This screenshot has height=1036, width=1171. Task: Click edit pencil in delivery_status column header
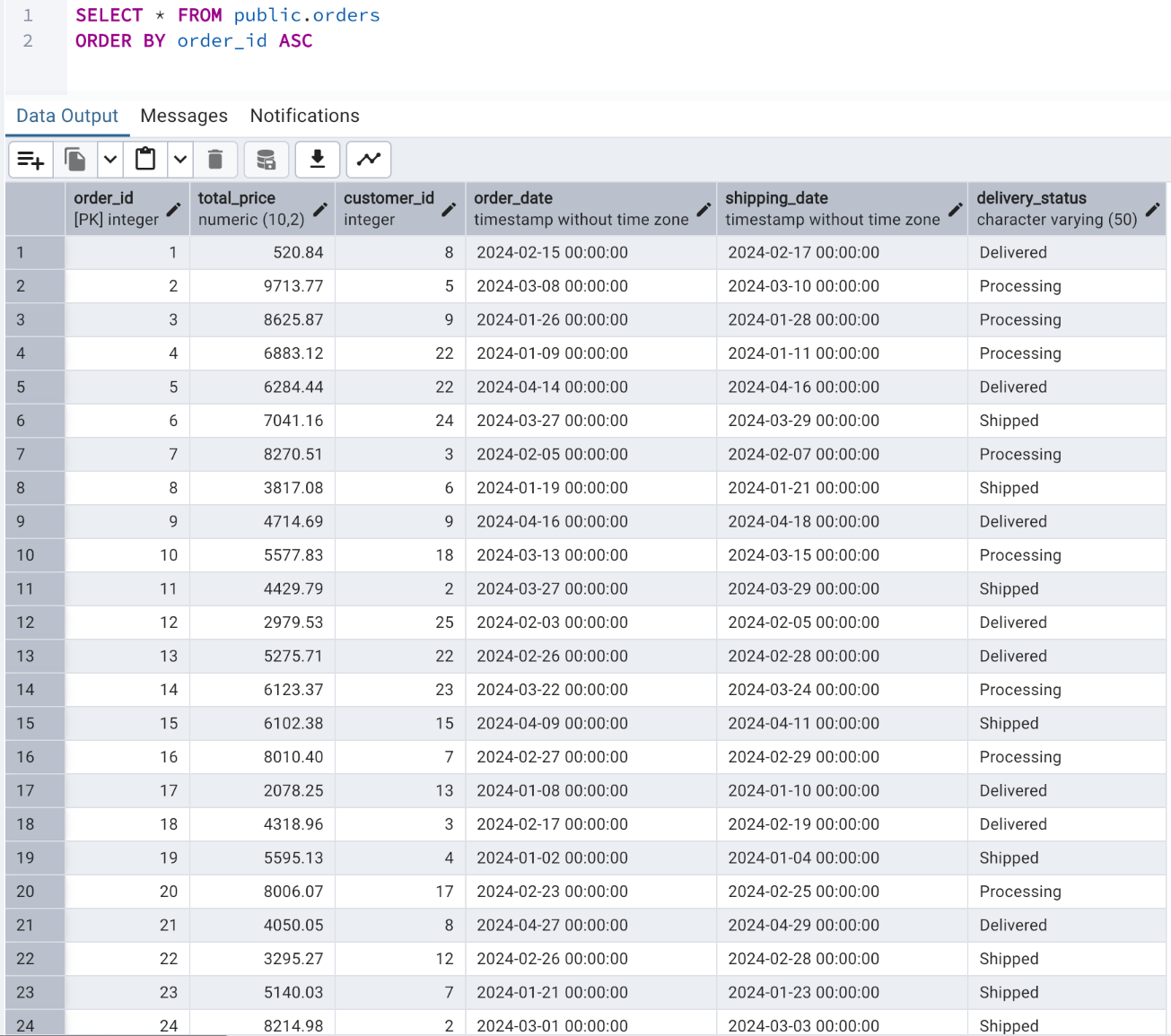(x=1152, y=209)
